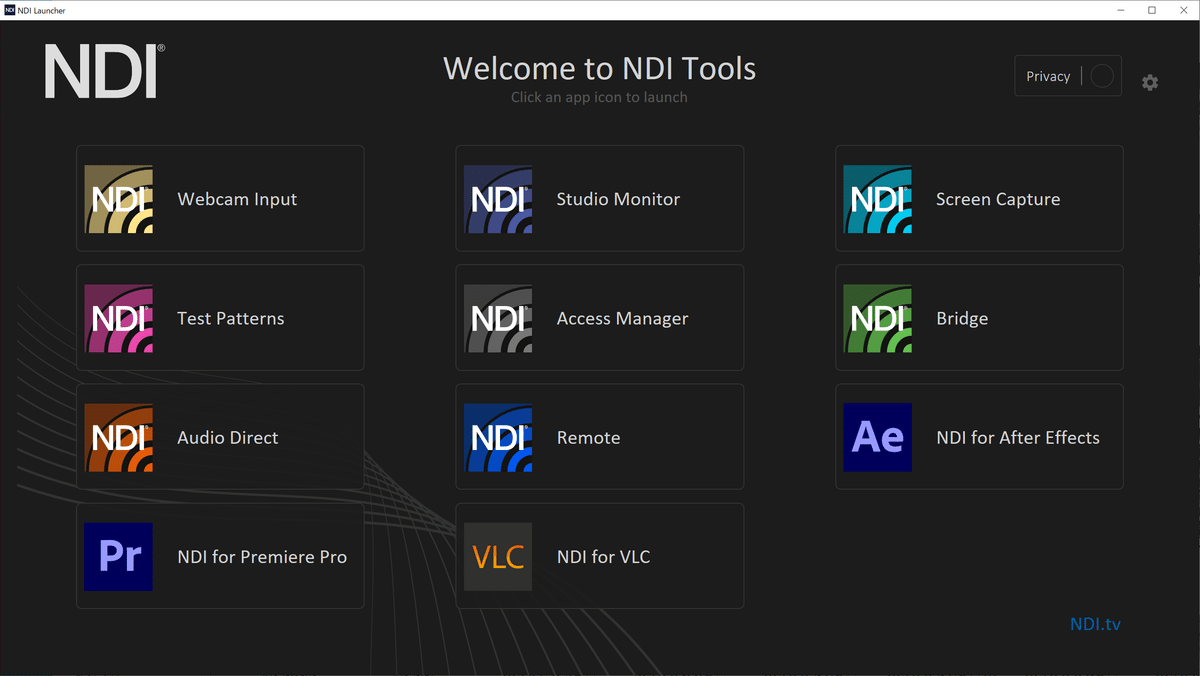Click the NDI for VLC label

(x=603, y=557)
